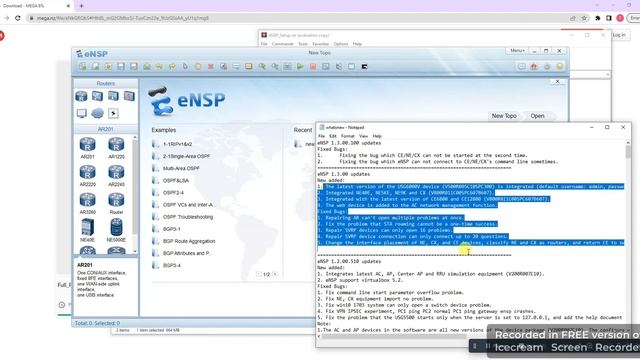Screen dimensions: 640x360
Task: Go to previous page of Examples list
Action: click(x=259, y=274)
